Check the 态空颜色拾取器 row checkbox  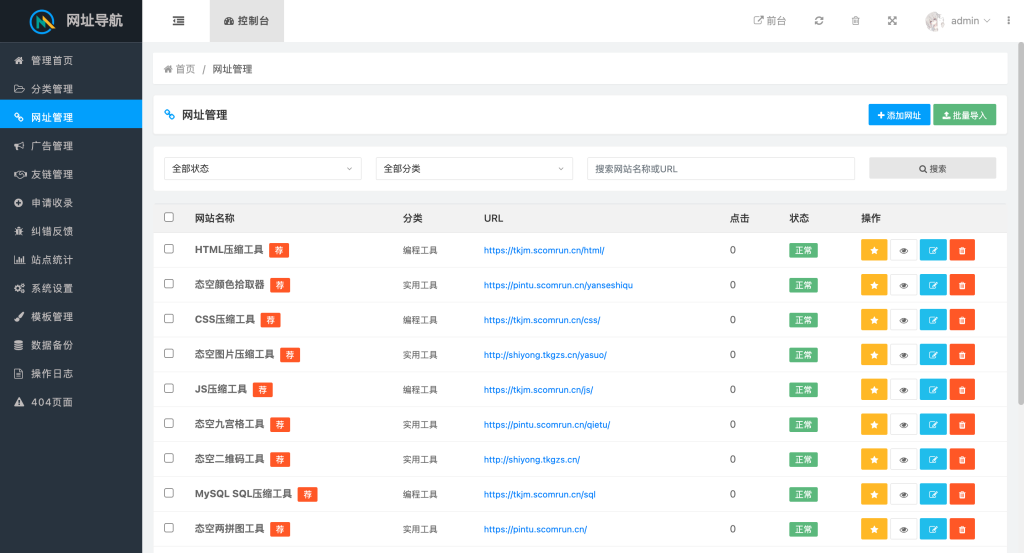coord(169,284)
